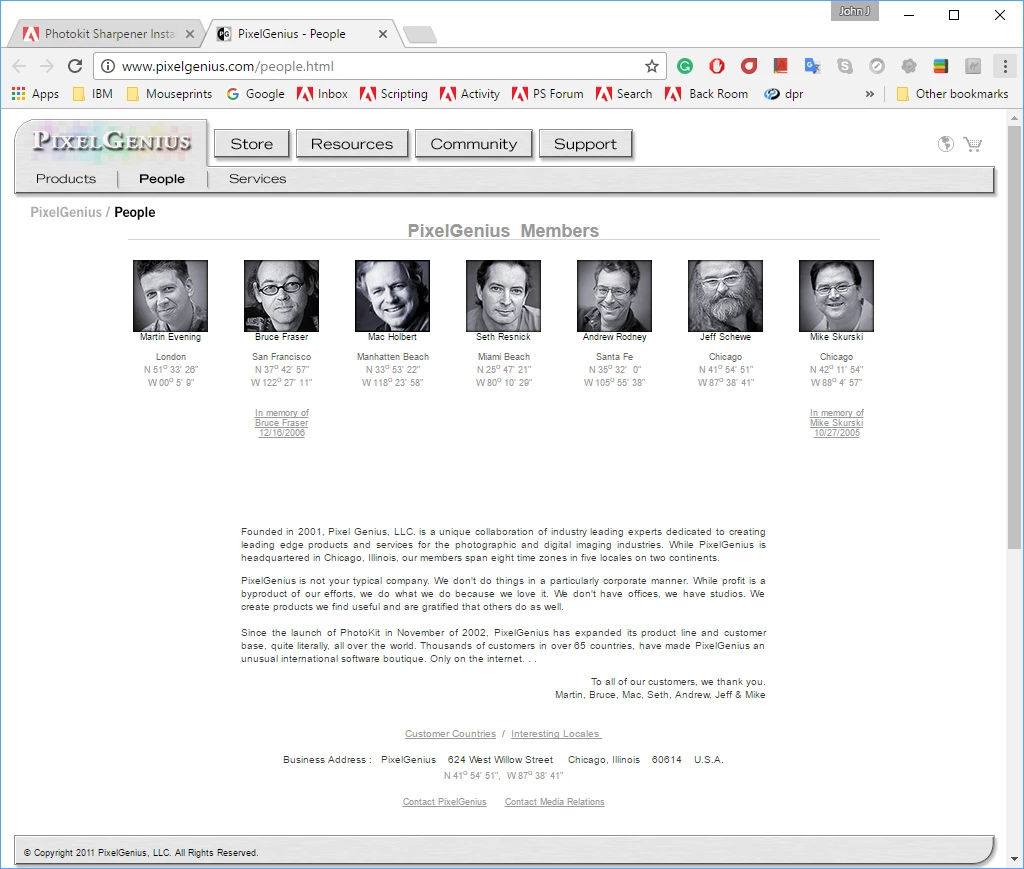Click the browser forward arrow

[46, 66]
